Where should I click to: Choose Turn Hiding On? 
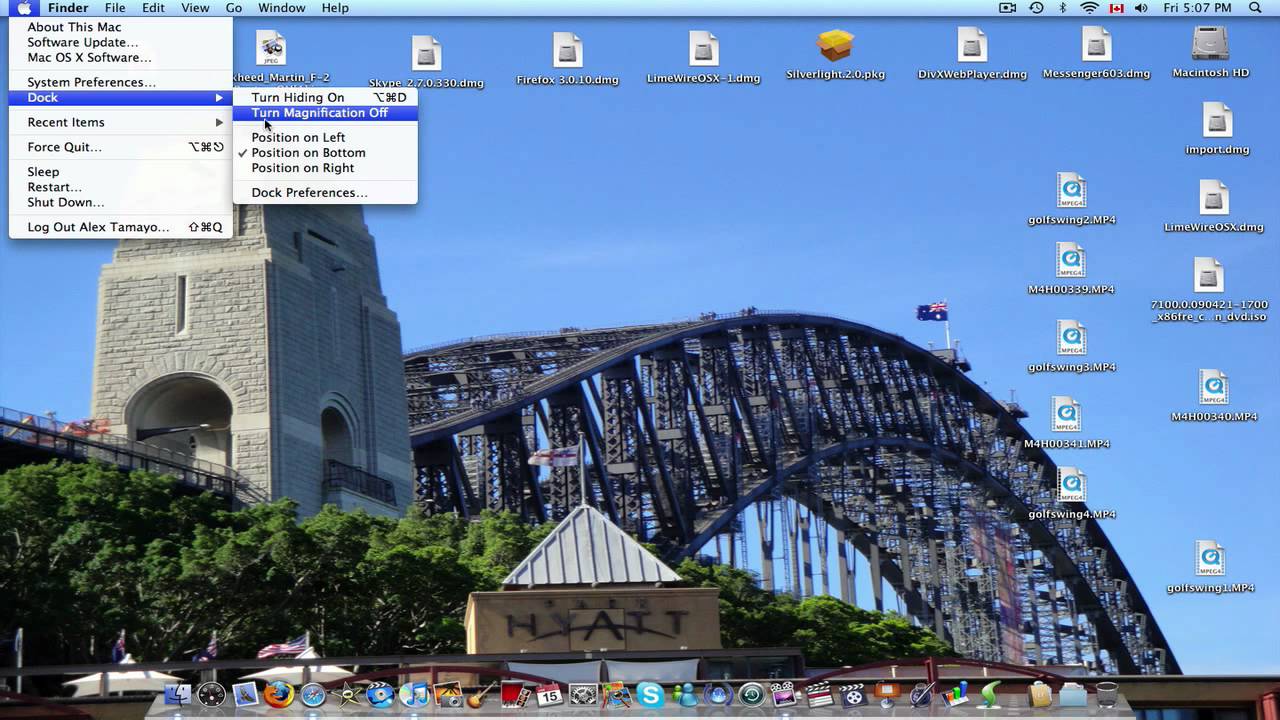325,97
